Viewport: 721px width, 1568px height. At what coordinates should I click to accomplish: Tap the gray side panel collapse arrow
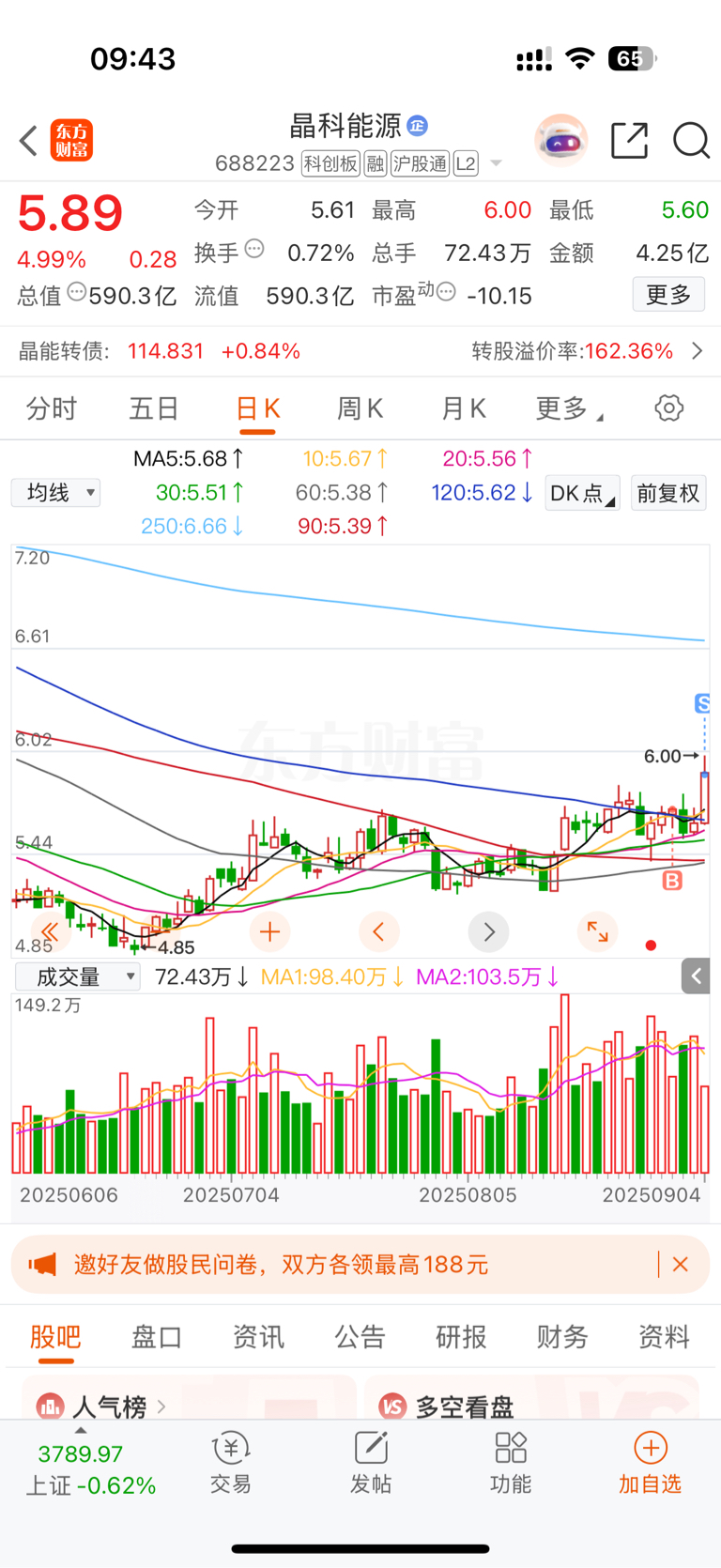click(696, 976)
